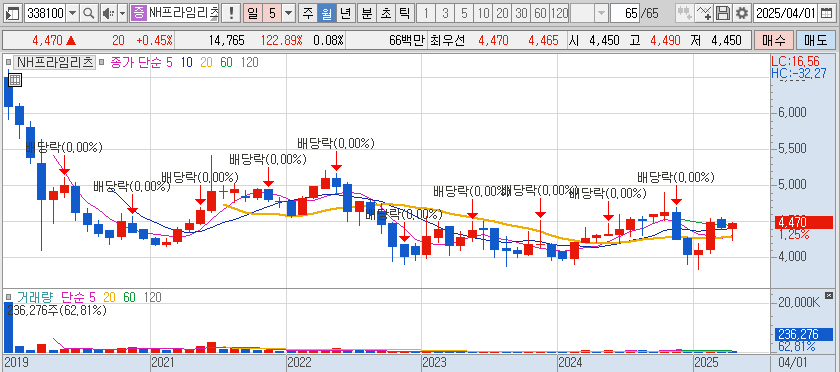Screen dimensions: 840x372
Task: Click small square marker before NH프라임리츠 legend
Action: pyautogui.click(x=8, y=62)
